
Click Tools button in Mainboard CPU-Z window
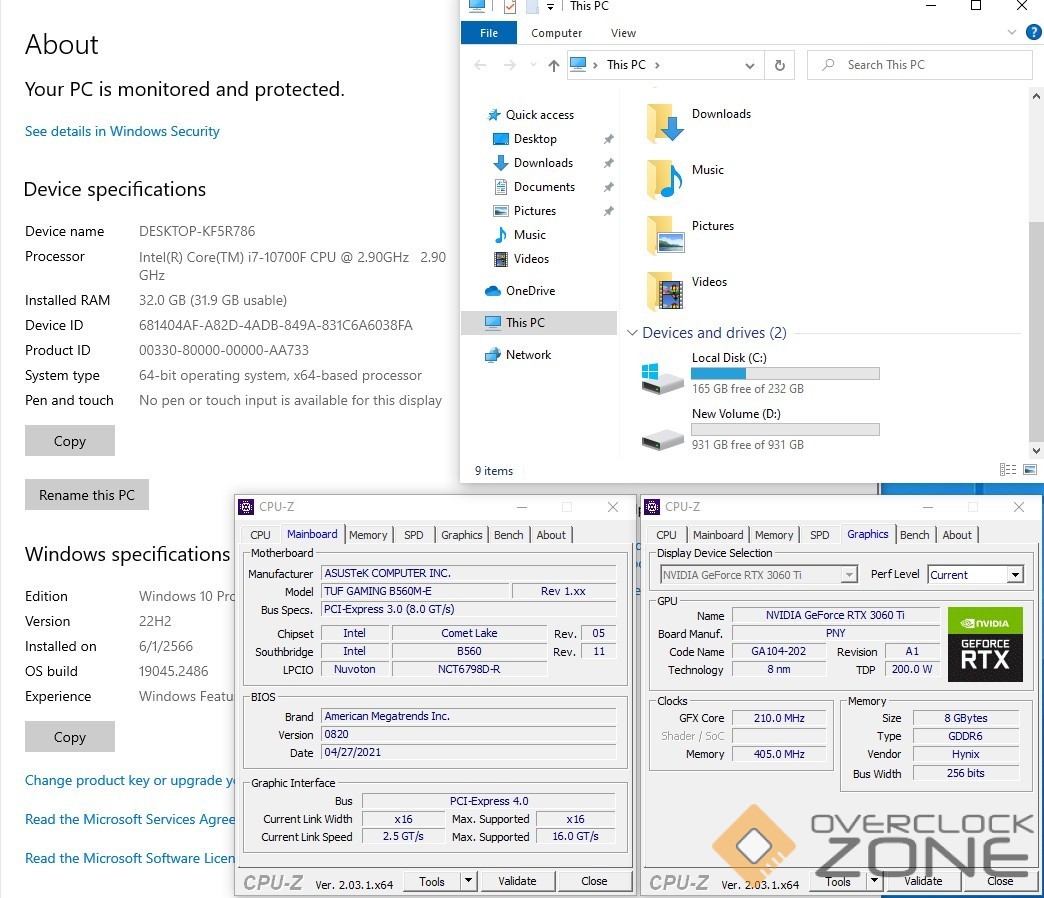(431, 881)
